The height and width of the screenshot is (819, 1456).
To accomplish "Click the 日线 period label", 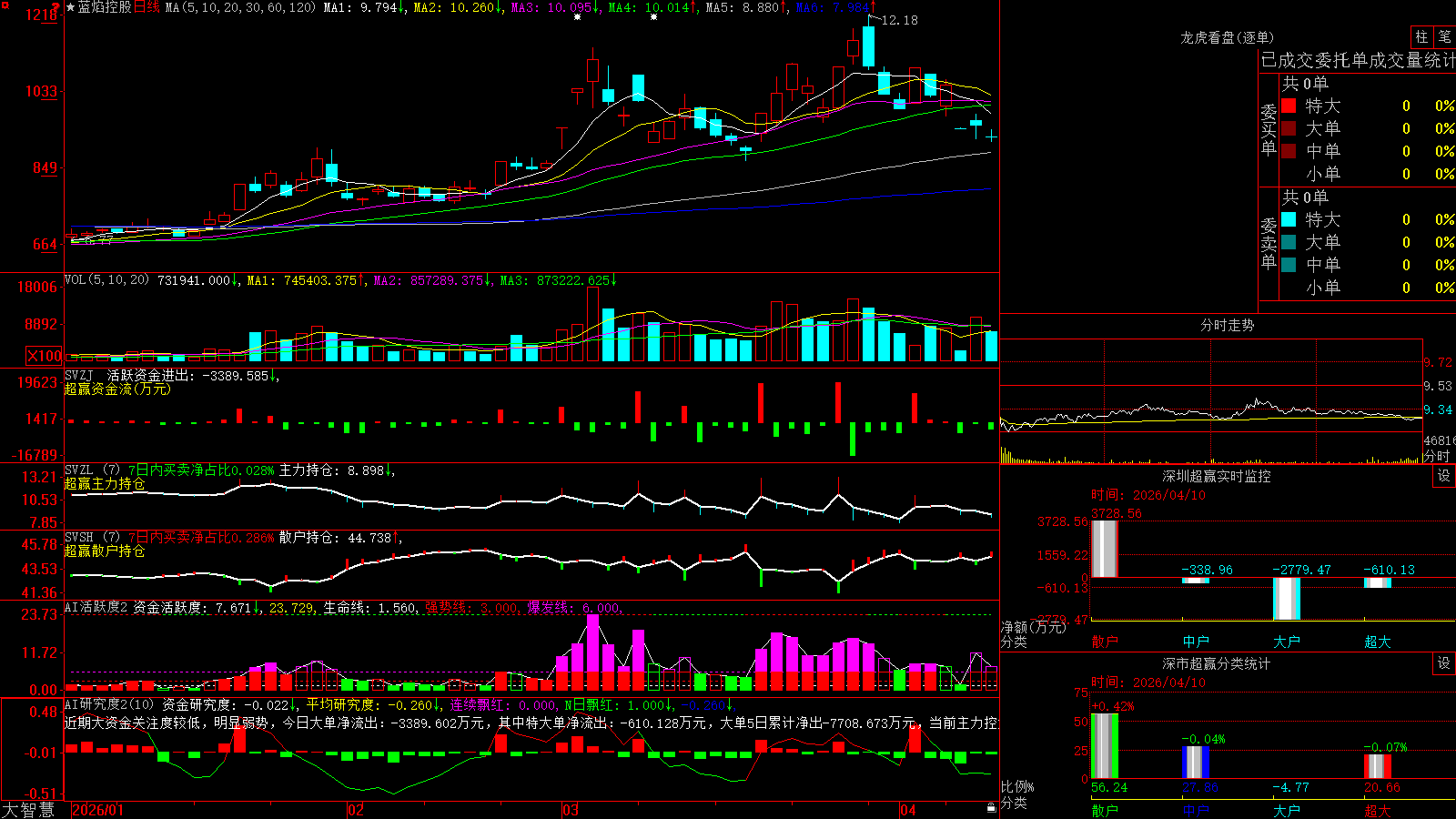I will (147, 7).
